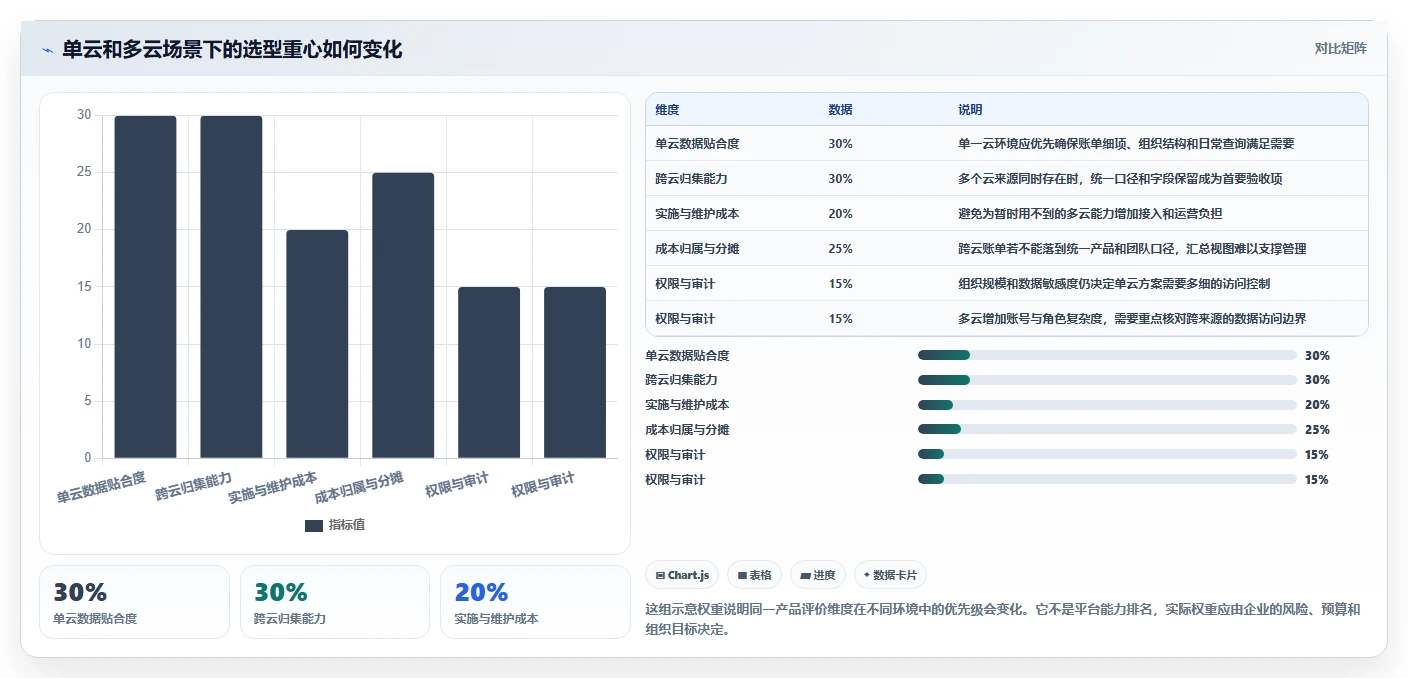The height and width of the screenshot is (678, 1408).
Task: Click the 20% cell in the table
Action: coord(840,214)
